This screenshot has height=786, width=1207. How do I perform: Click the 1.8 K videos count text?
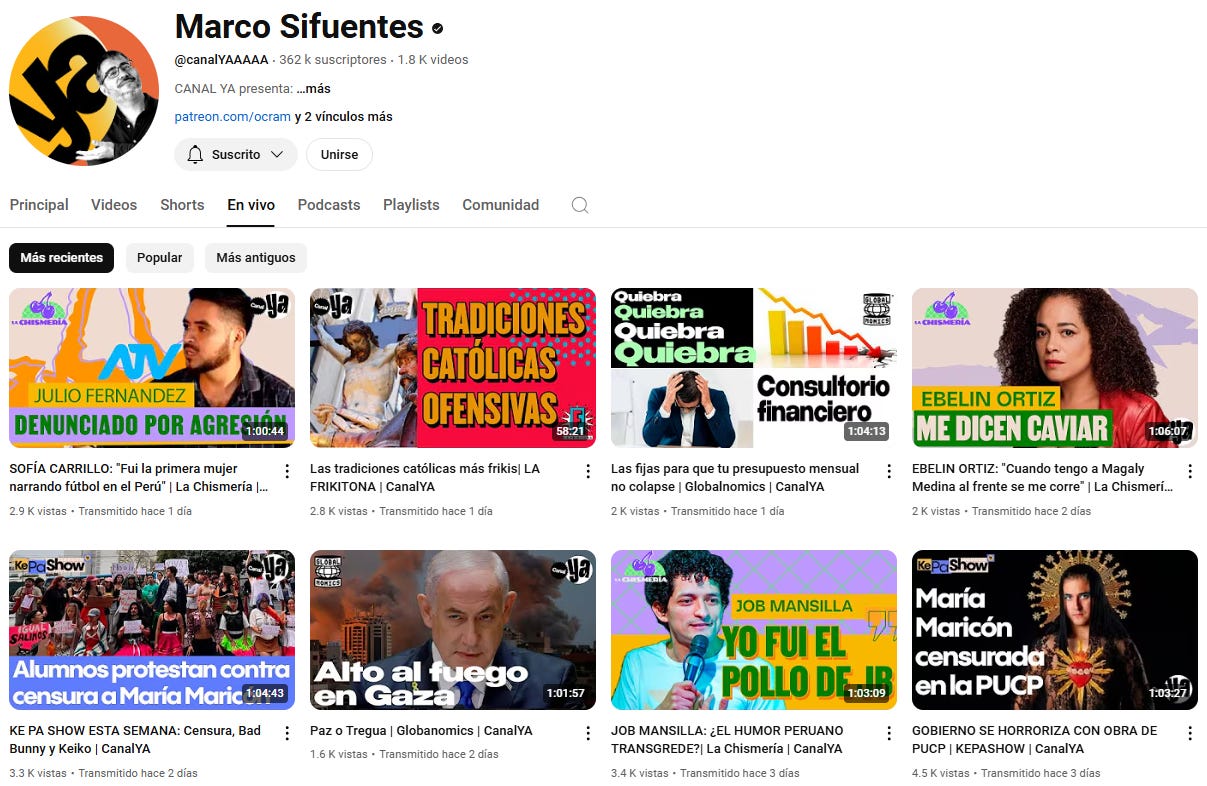433,60
